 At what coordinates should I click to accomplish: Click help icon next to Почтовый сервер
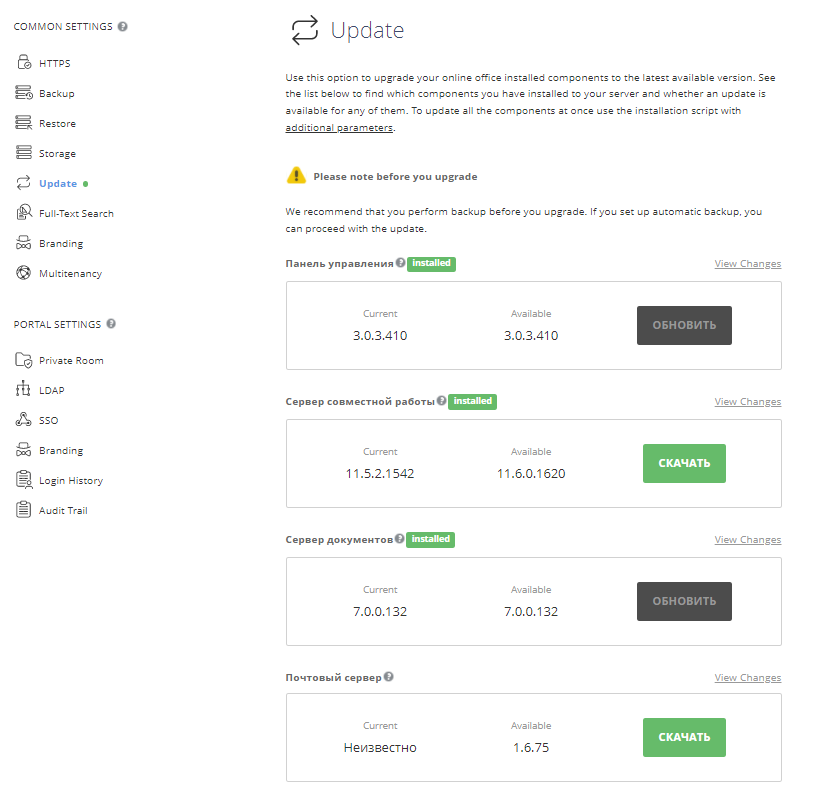point(389,676)
